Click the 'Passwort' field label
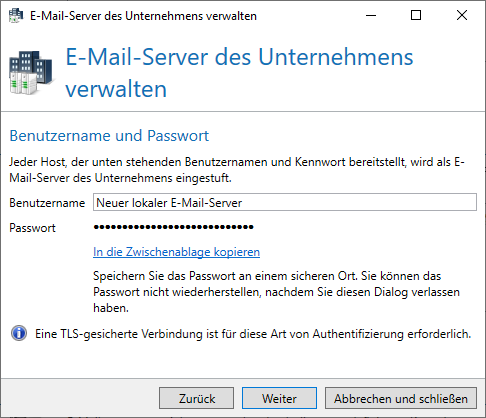Viewport: 486px width, 418px height. click(x=32, y=228)
